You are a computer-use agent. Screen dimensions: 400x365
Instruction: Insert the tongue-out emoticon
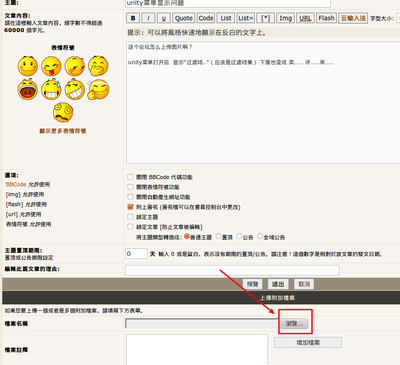pos(51,66)
